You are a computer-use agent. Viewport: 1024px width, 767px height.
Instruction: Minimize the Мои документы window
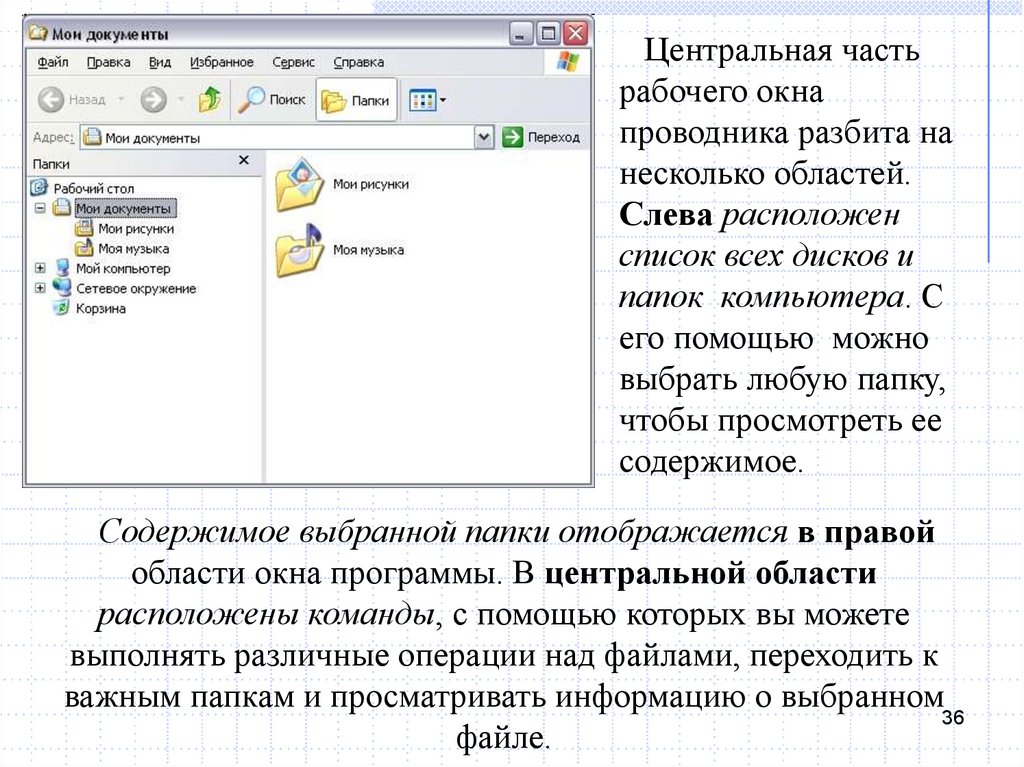(x=520, y=33)
